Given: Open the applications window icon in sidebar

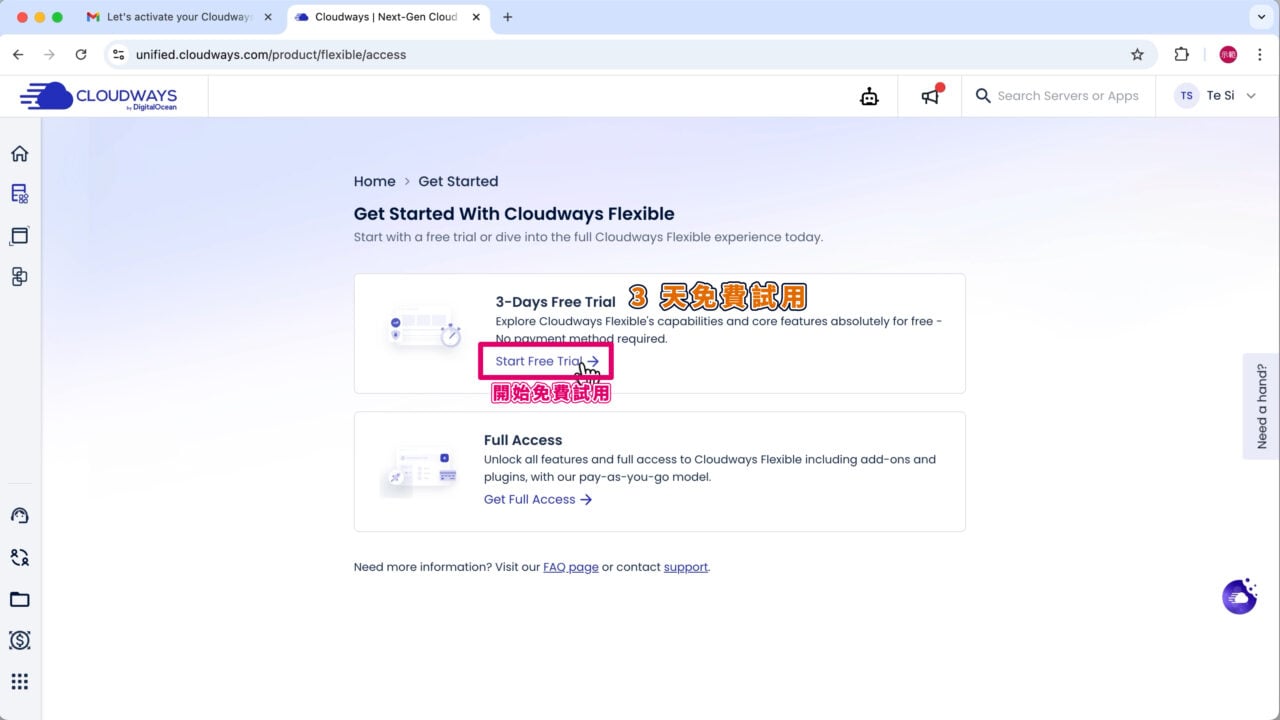Looking at the screenshot, I should coord(19,236).
